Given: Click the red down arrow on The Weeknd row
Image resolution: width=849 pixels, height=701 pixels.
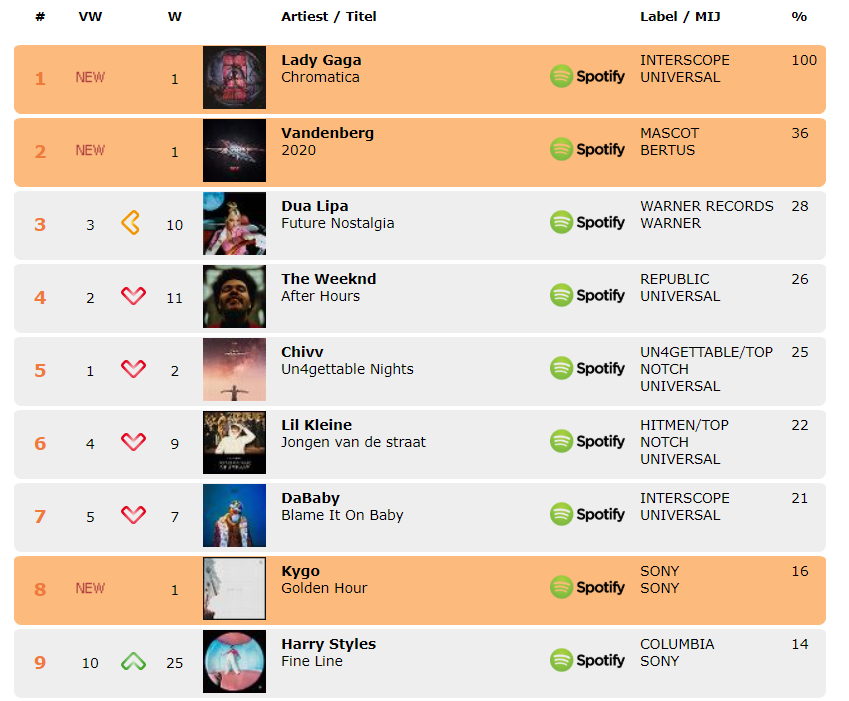Looking at the screenshot, I should coord(133,296).
